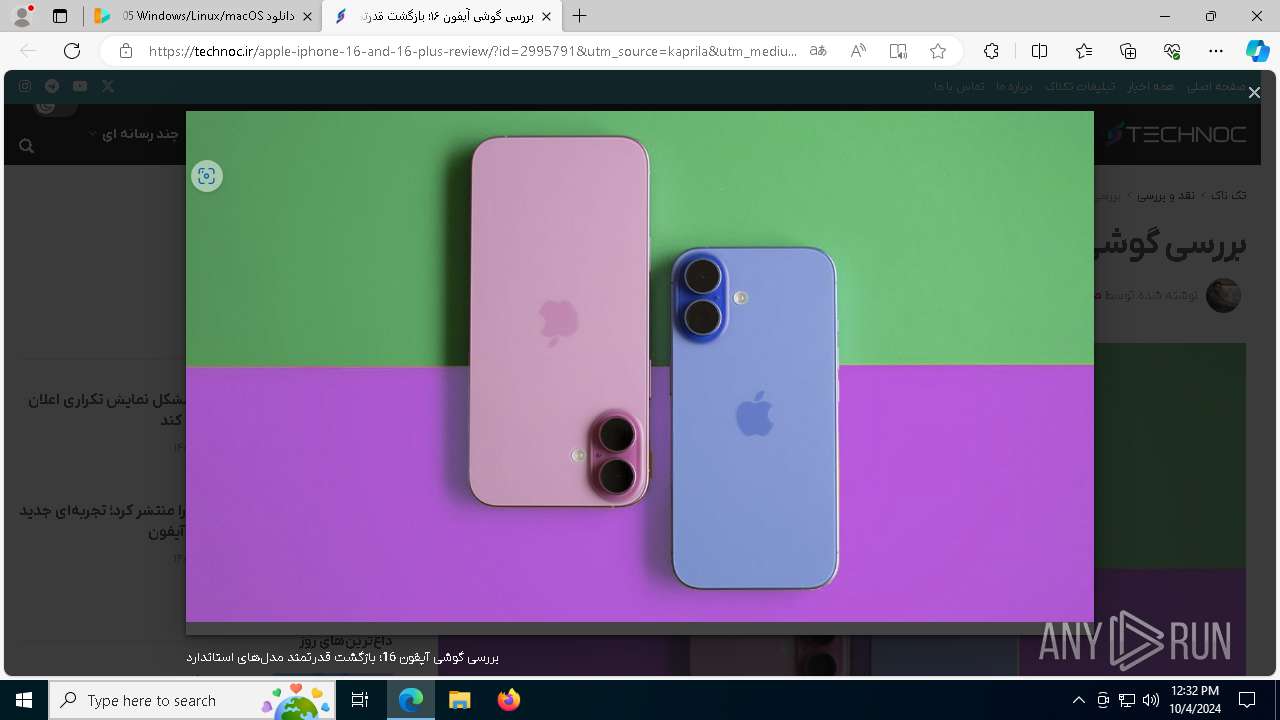
Task: Click the website search magnifier icon
Action: pos(26,146)
